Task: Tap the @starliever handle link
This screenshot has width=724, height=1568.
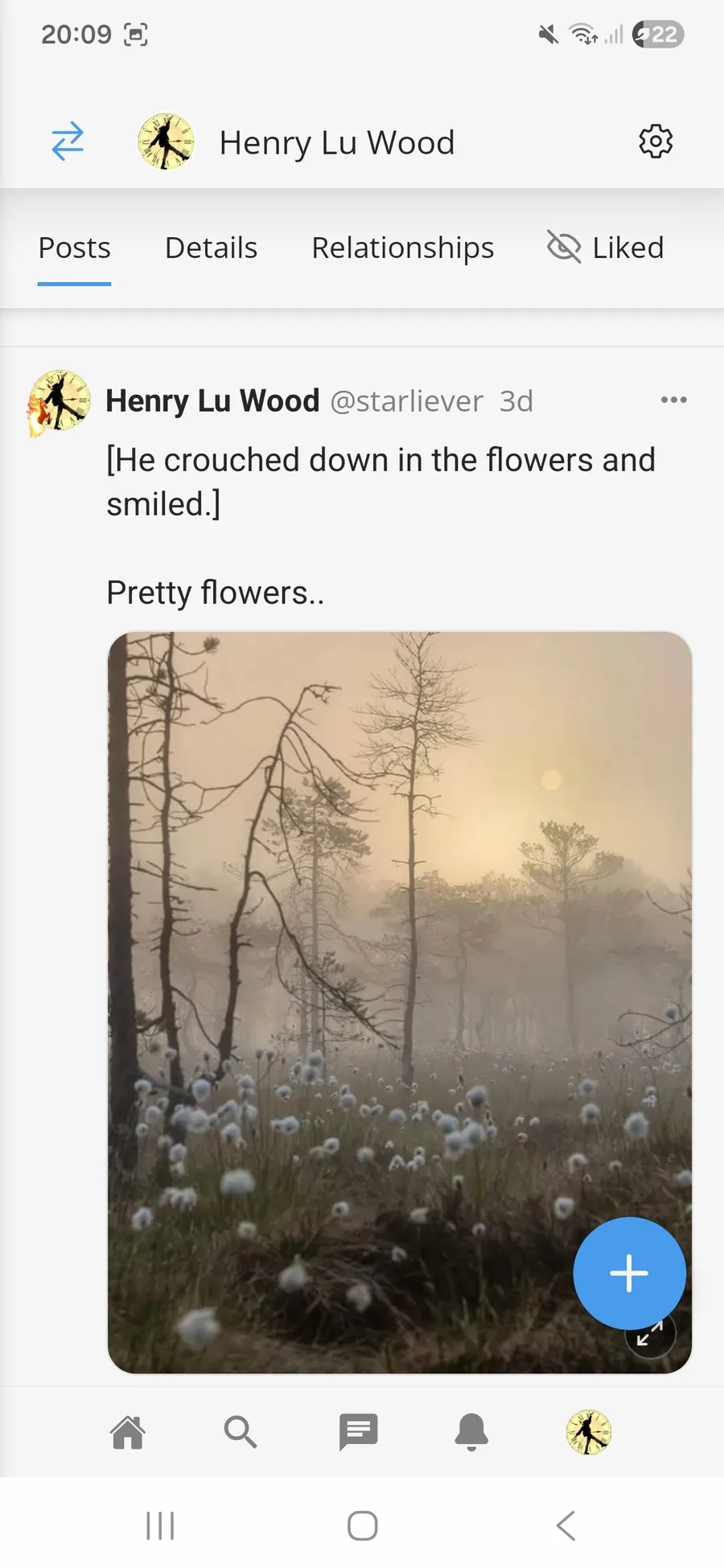Action: pos(407,400)
